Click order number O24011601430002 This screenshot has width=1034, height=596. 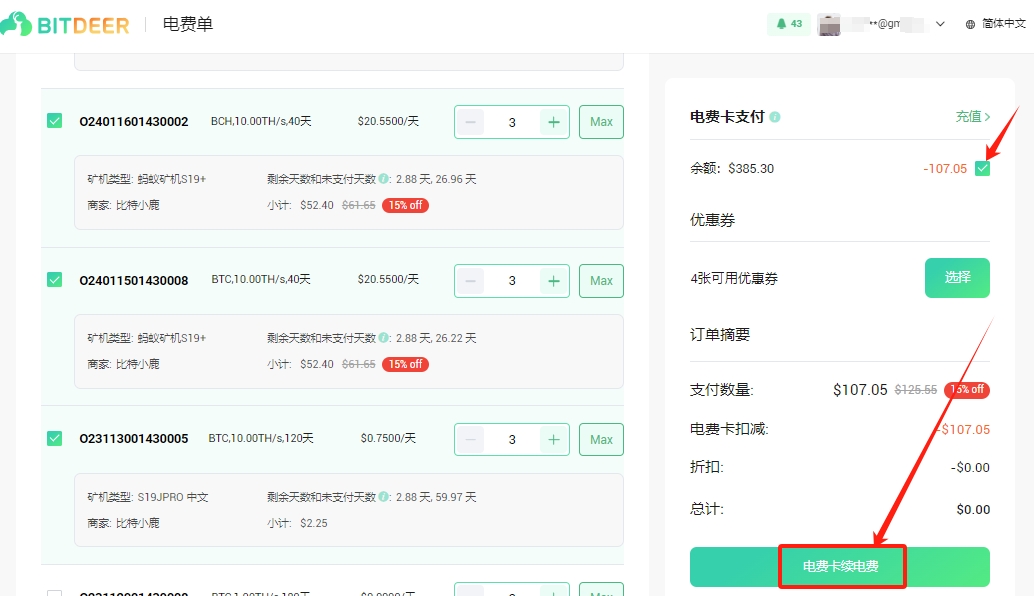tap(134, 122)
